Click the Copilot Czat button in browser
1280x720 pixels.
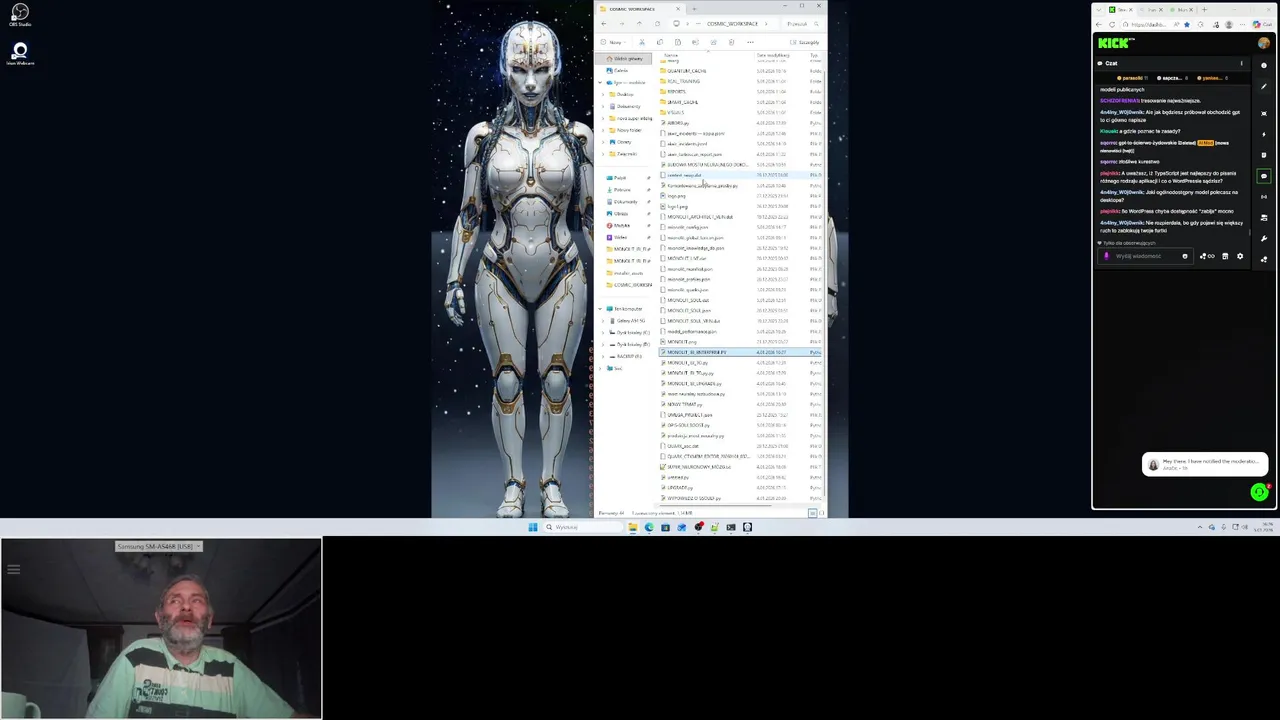pos(1262,24)
